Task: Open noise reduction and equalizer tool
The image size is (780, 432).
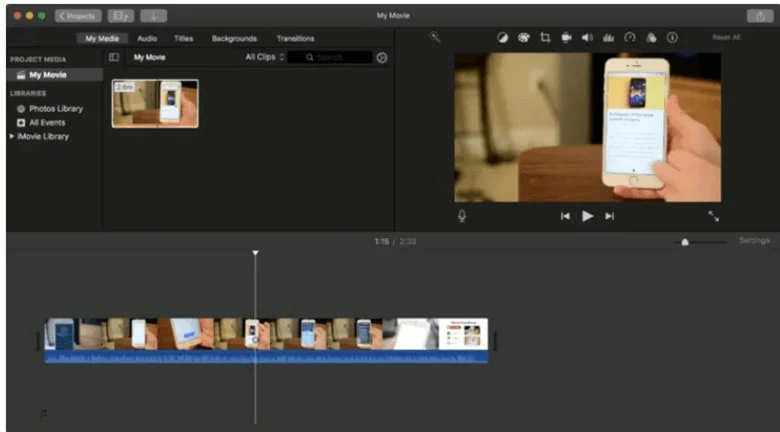Action: coord(608,38)
